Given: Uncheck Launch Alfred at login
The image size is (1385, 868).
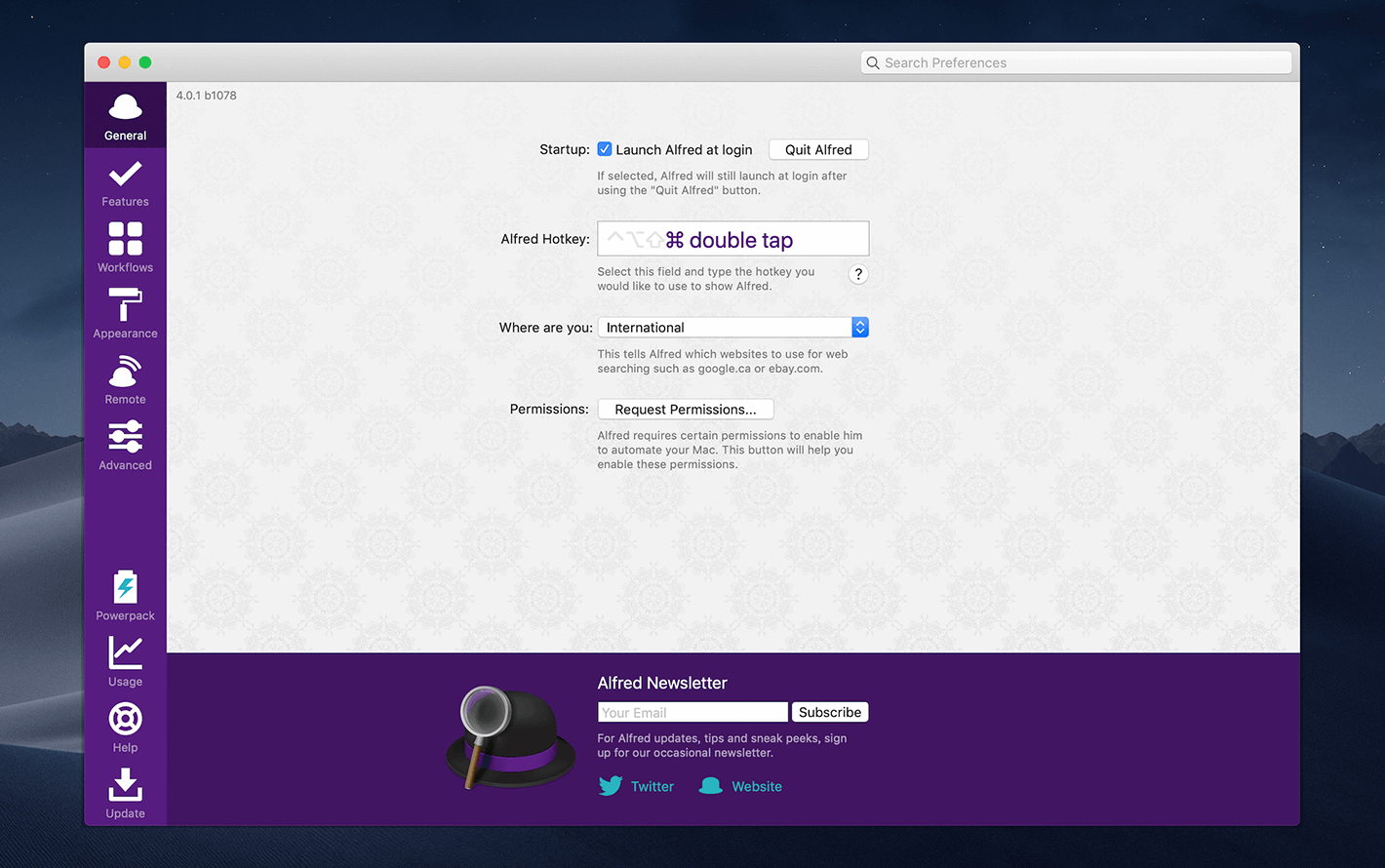Looking at the screenshot, I should pyautogui.click(x=605, y=149).
